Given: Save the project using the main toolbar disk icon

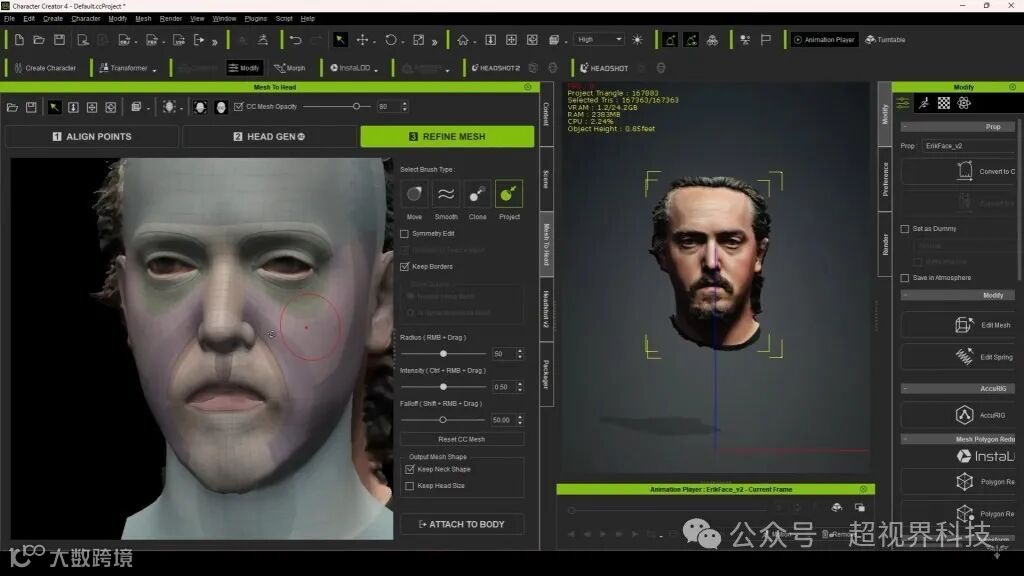Looking at the screenshot, I should click(x=59, y=40).
